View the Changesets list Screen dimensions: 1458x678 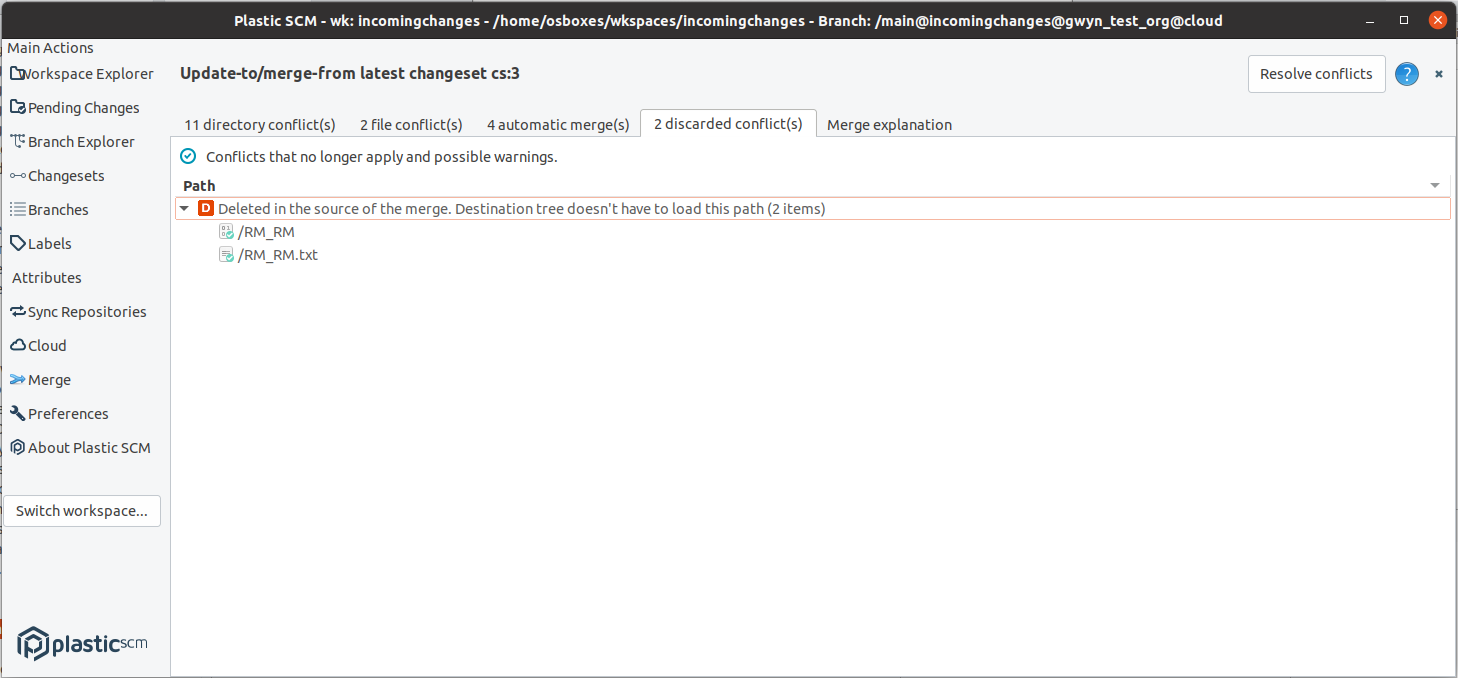[x=66, y=175]
